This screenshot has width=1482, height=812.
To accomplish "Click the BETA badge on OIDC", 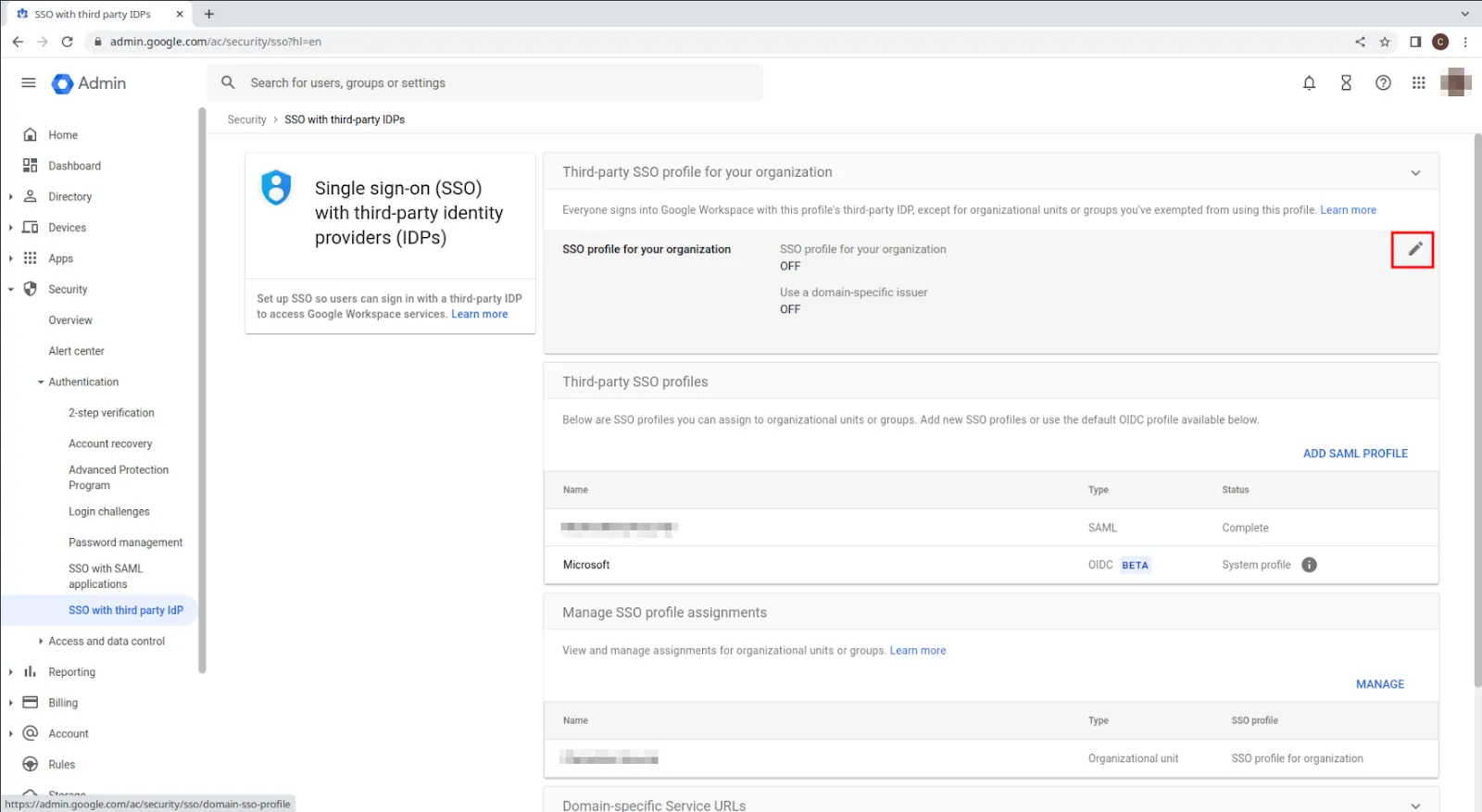I will [x=1135, y=565].
